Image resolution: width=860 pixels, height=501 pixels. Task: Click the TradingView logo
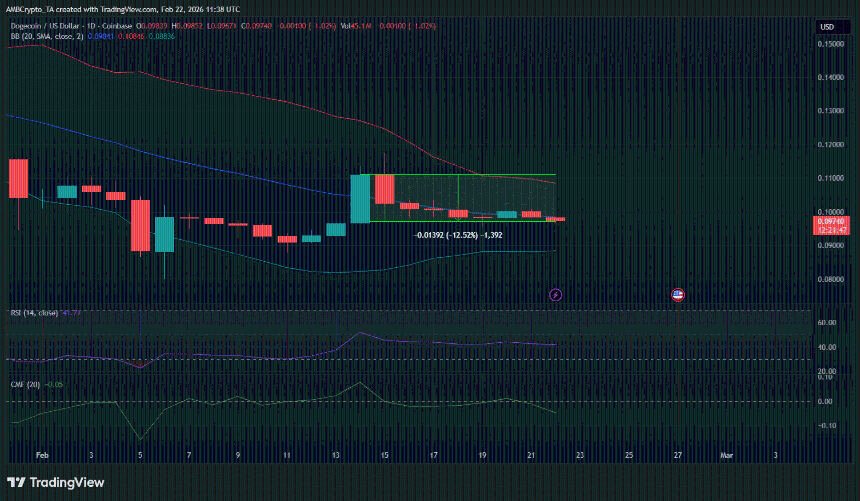click(x=55, y=482)
